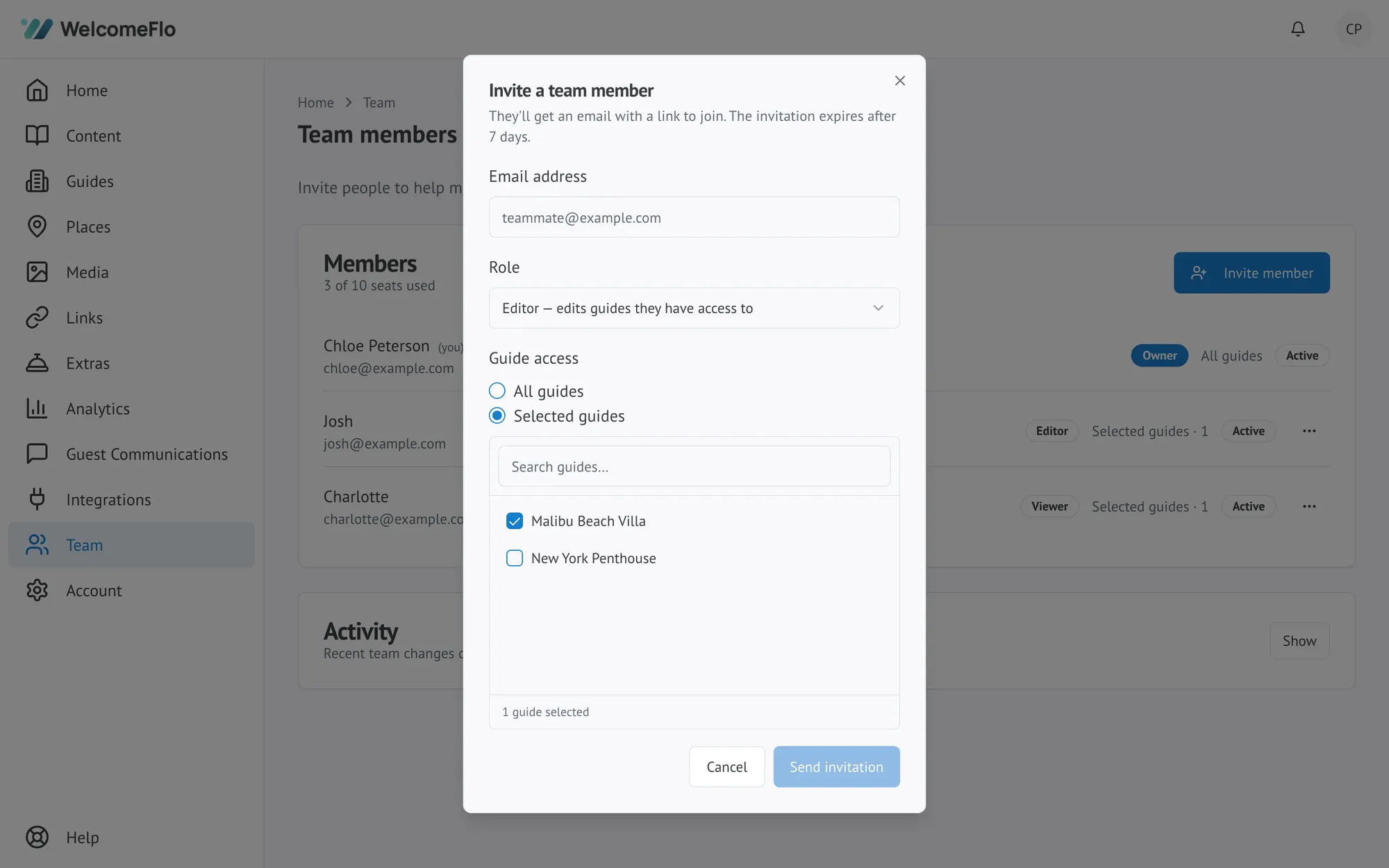
Task: Click the Active status badge for Chloe
Action: [1301, 356]
